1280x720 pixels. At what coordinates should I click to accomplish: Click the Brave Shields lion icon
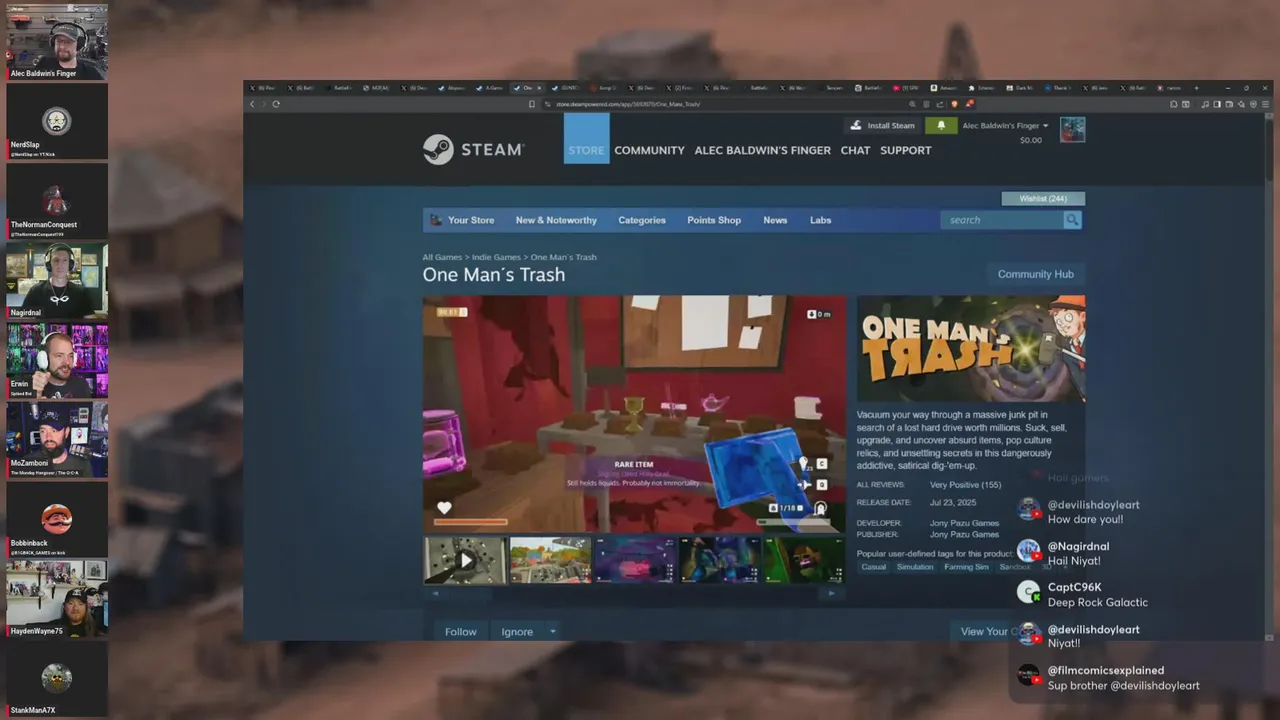click(954, 104)
